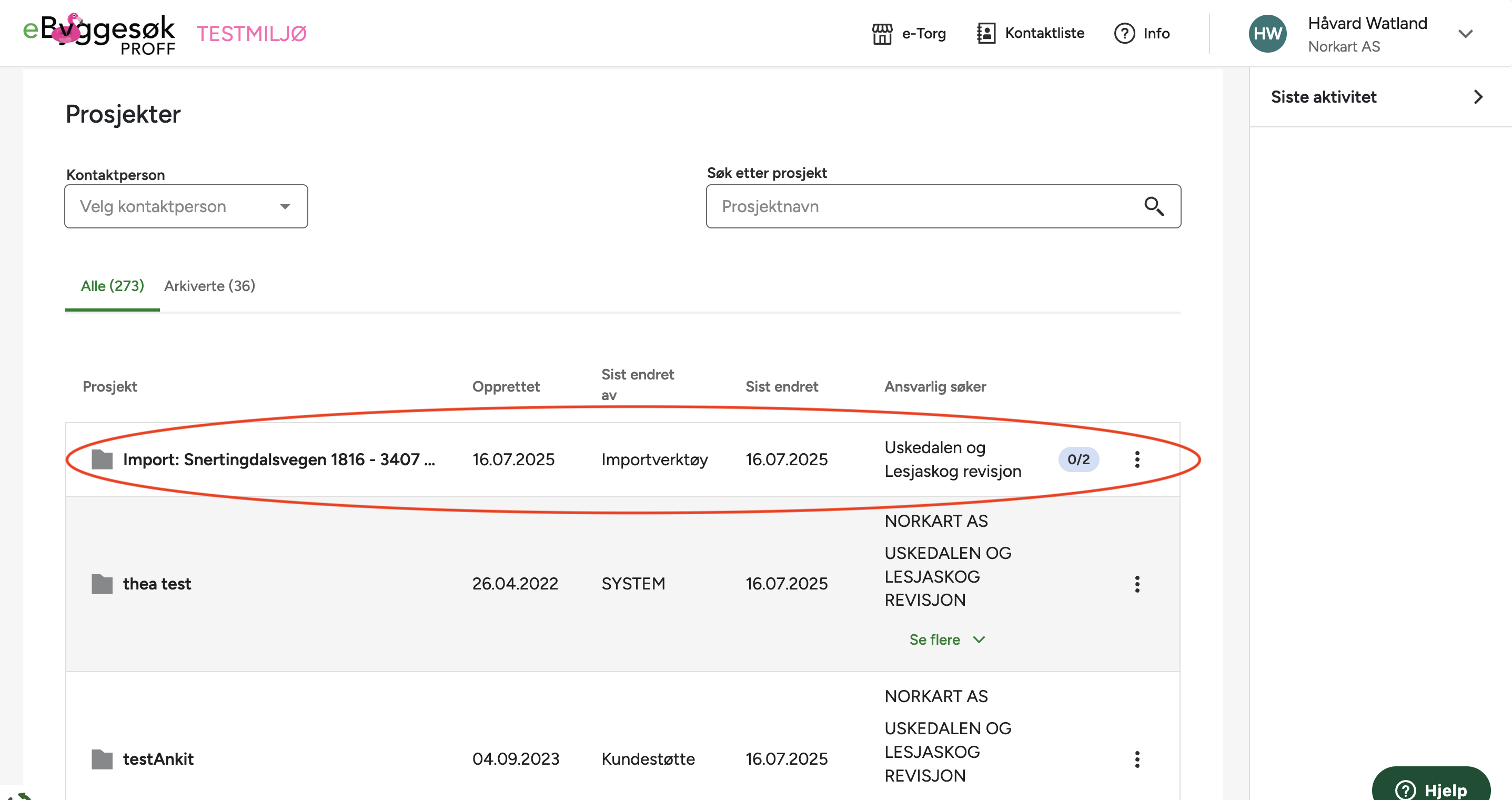The image size is (1512, 800).
Task: Click the Info question-mark icon
Action: (1124, 34)
